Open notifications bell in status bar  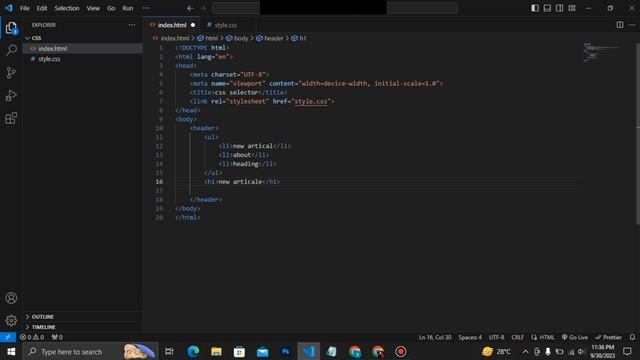click(632, 337)
